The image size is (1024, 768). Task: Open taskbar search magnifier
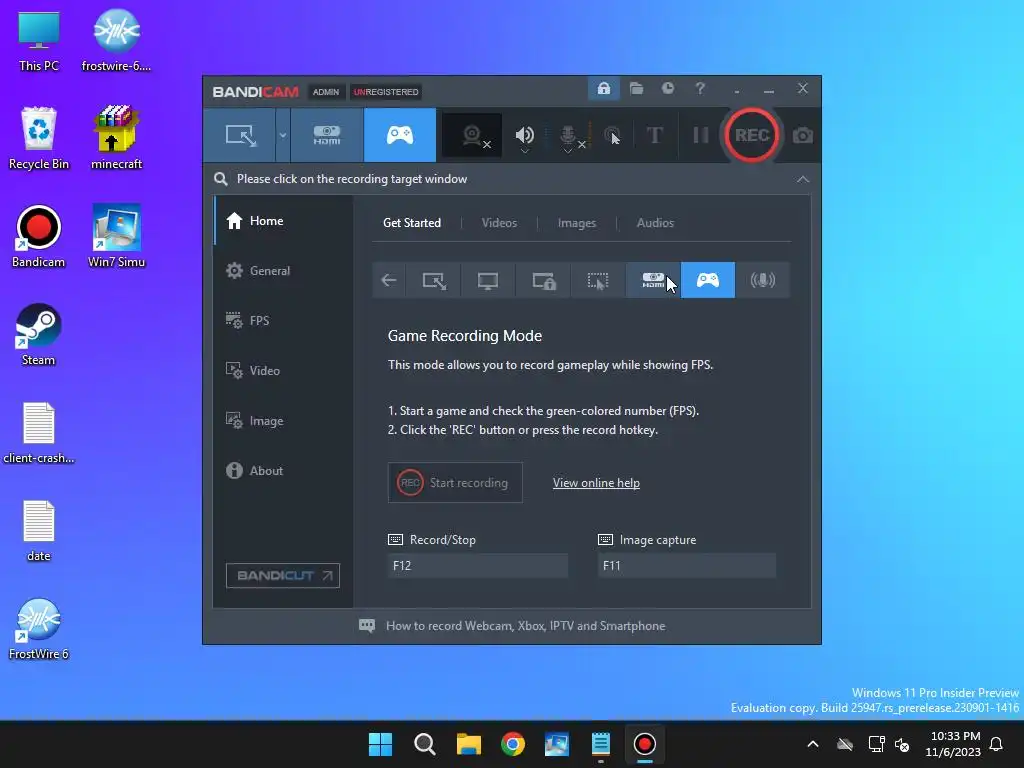(x=424, y=744)
